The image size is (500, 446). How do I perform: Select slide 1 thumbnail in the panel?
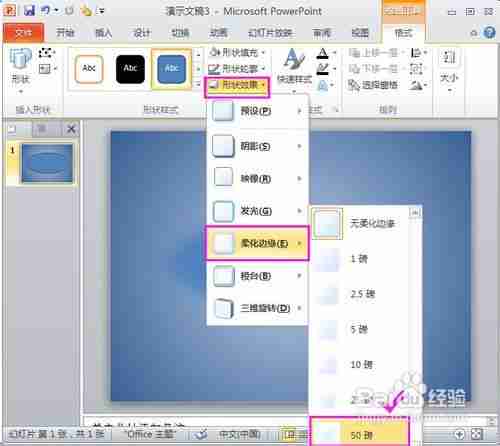pyautogui.click(x=47, y=163)
